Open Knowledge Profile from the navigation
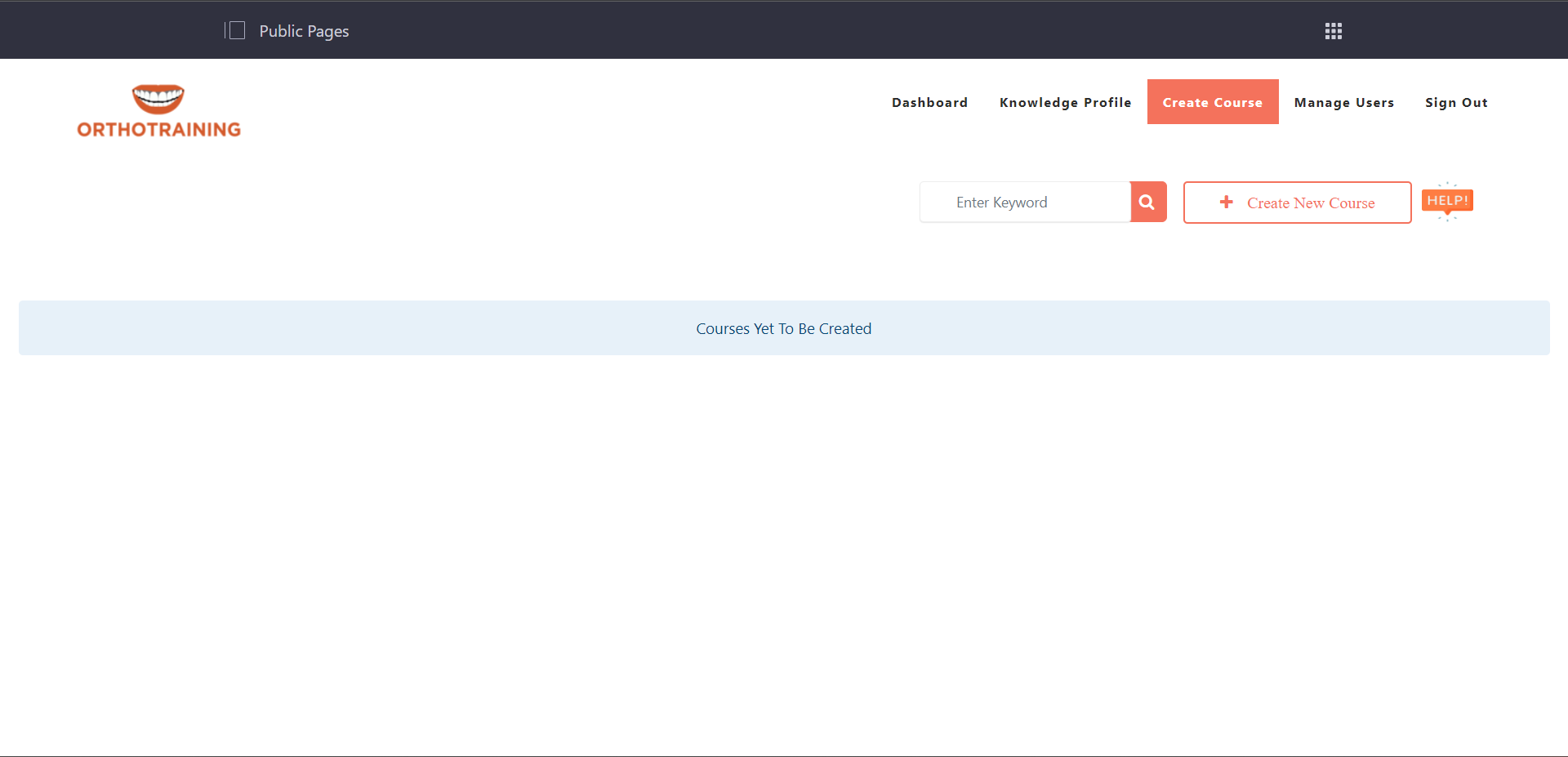The width and height of the screenshot is (1568, 757). [x=1065, y=103]
